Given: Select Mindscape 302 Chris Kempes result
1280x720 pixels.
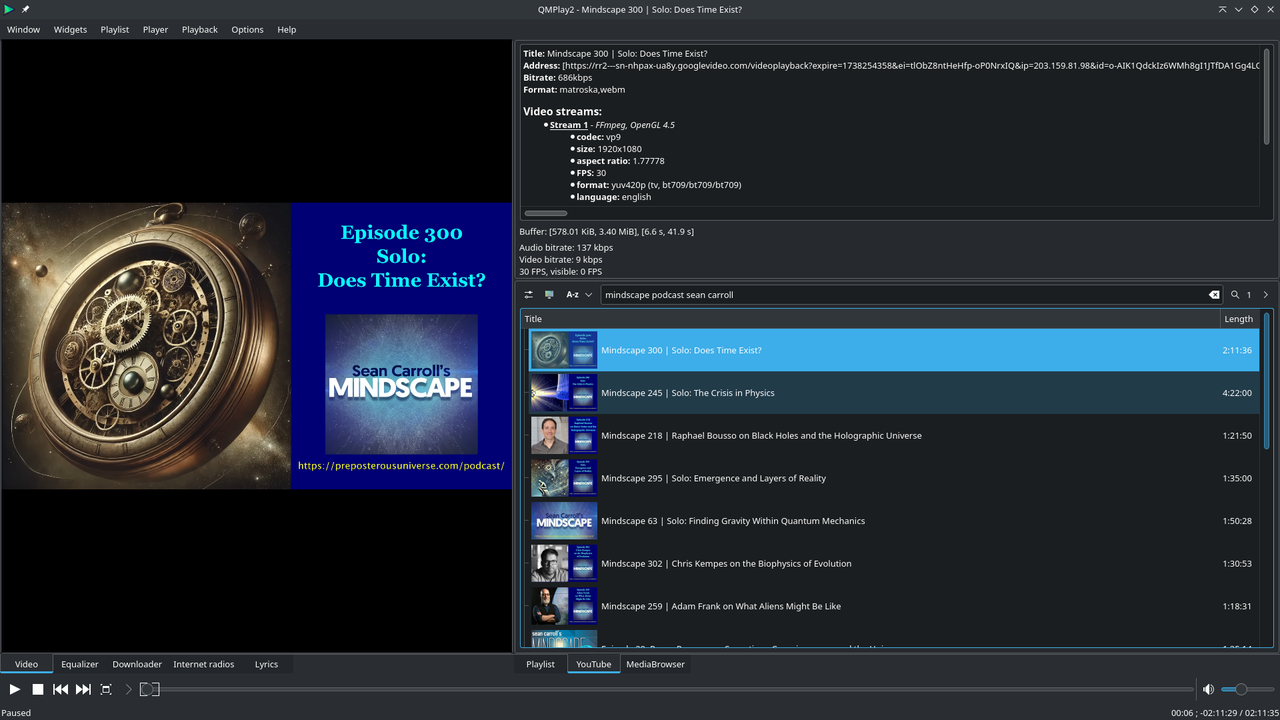Looking at the screenshot, I should [x=894, y=564].
